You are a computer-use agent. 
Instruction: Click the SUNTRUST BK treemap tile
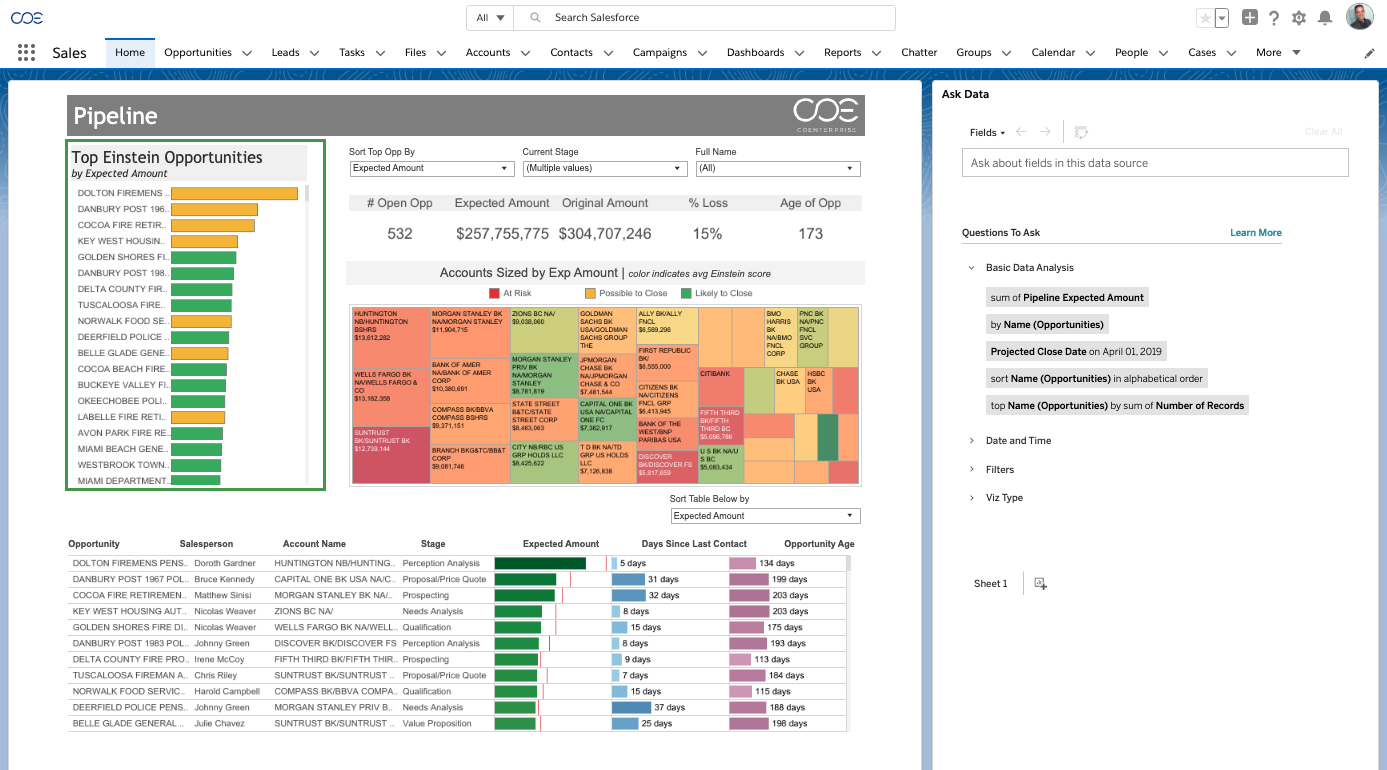[x=390, y=455]
